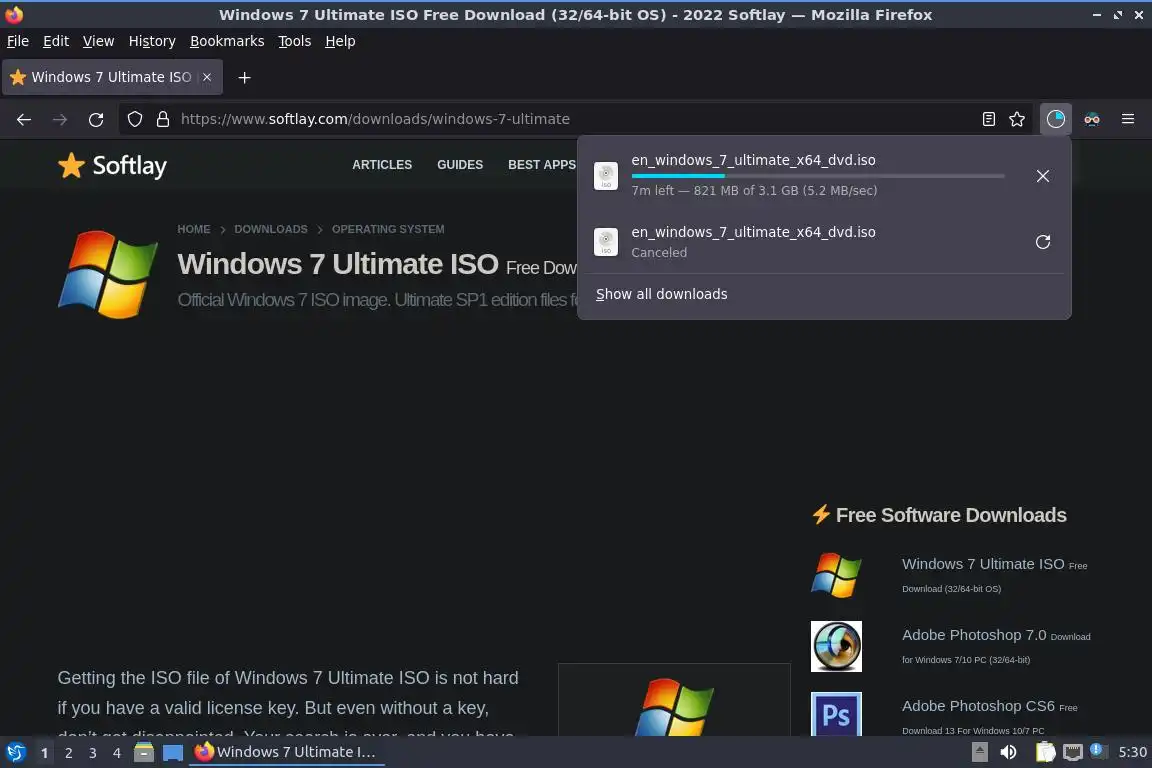Switch to workspace 4
1152x768 pixels.
(x=116, y=753)
